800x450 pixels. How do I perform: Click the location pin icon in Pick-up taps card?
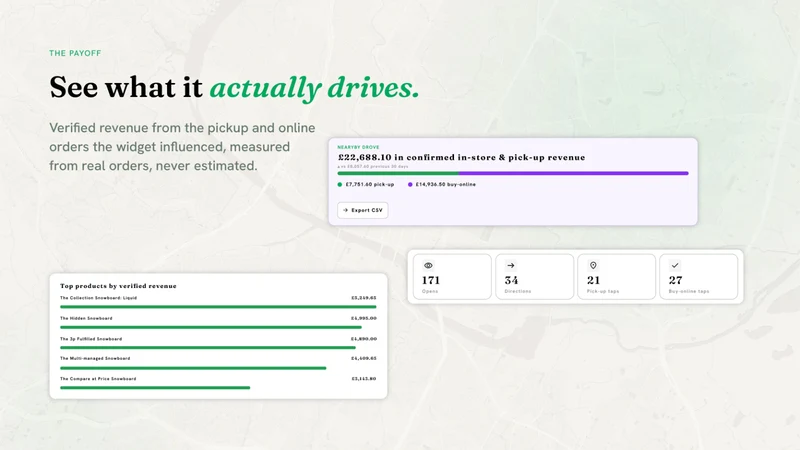[x=593, y=265]
